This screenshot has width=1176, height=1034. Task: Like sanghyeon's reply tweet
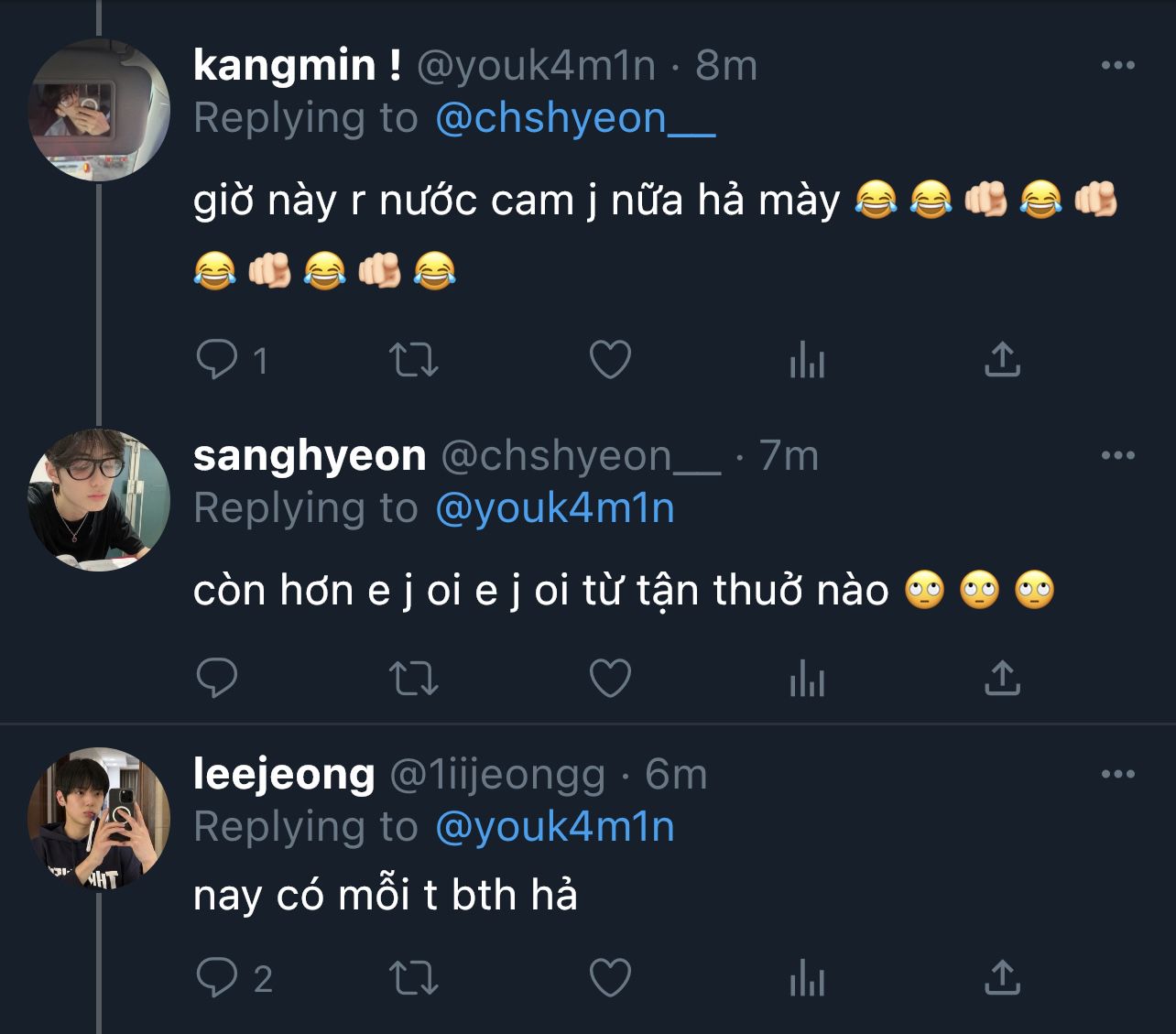[x=610, y=679]
